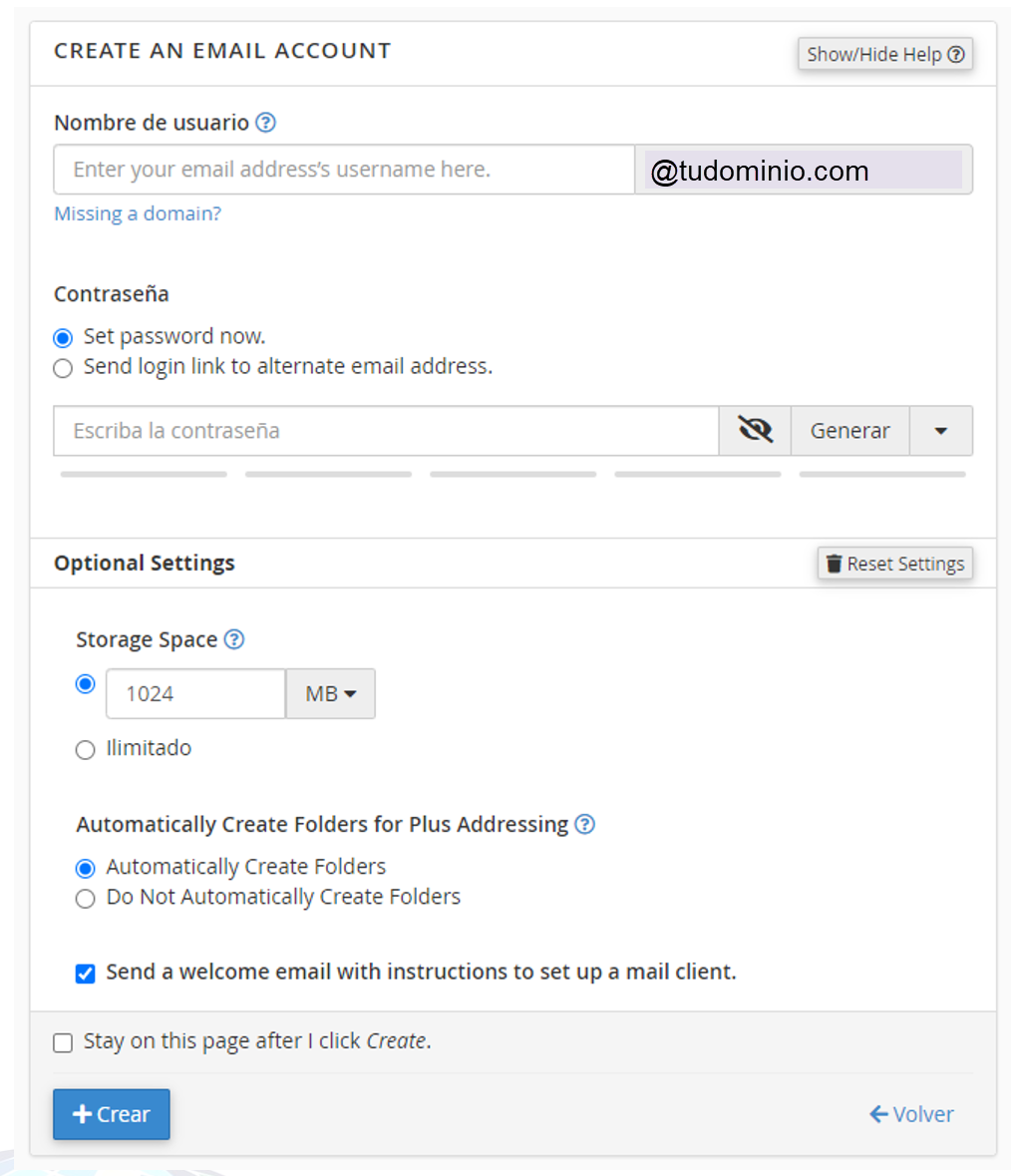Image resolution: width=1018 pixels, height=1176 pixels.
Task: Expand the password generator options arrow
Action: click(940, 431)
